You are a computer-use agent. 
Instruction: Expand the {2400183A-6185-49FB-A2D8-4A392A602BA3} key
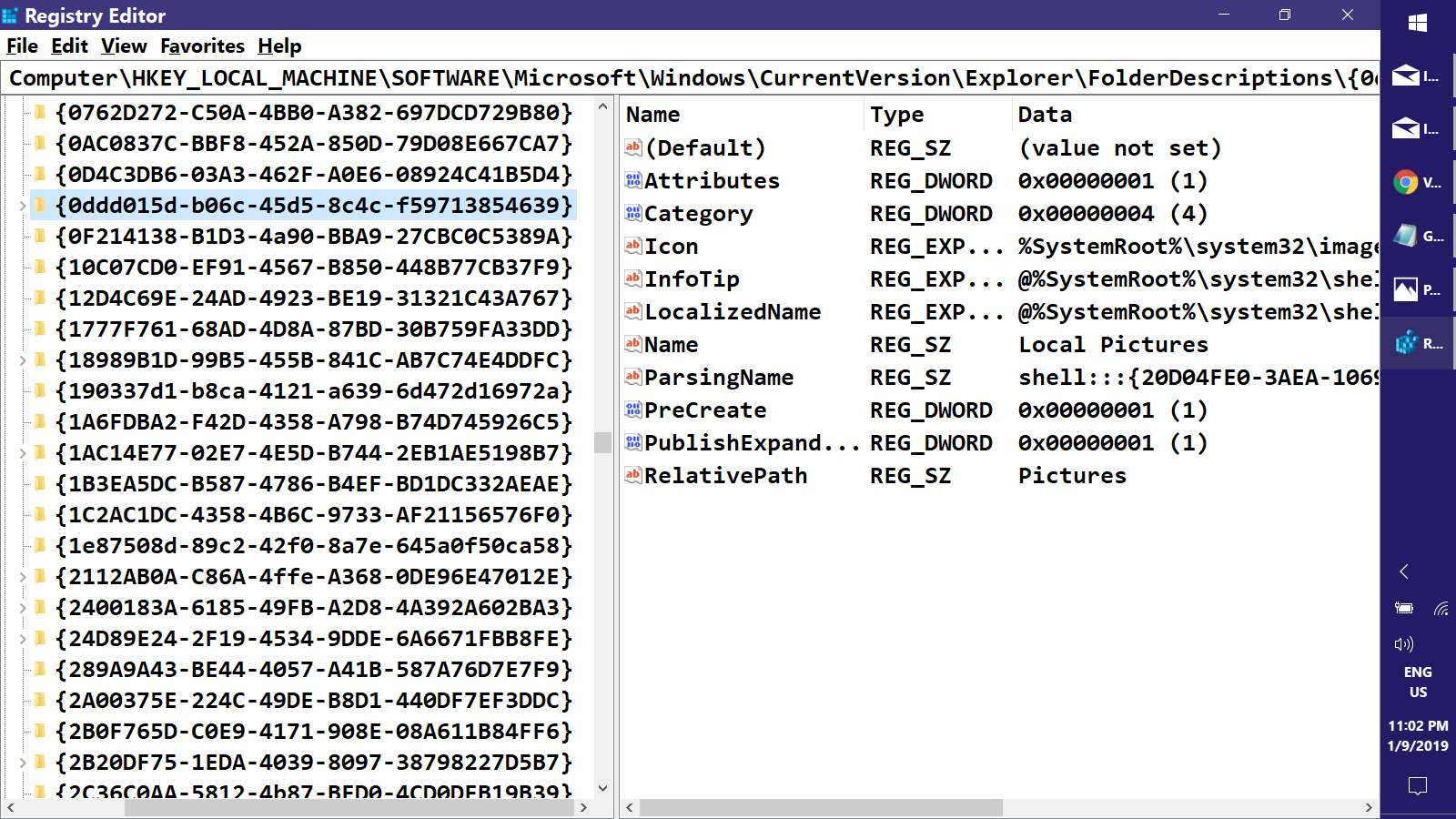pos(23,608)
